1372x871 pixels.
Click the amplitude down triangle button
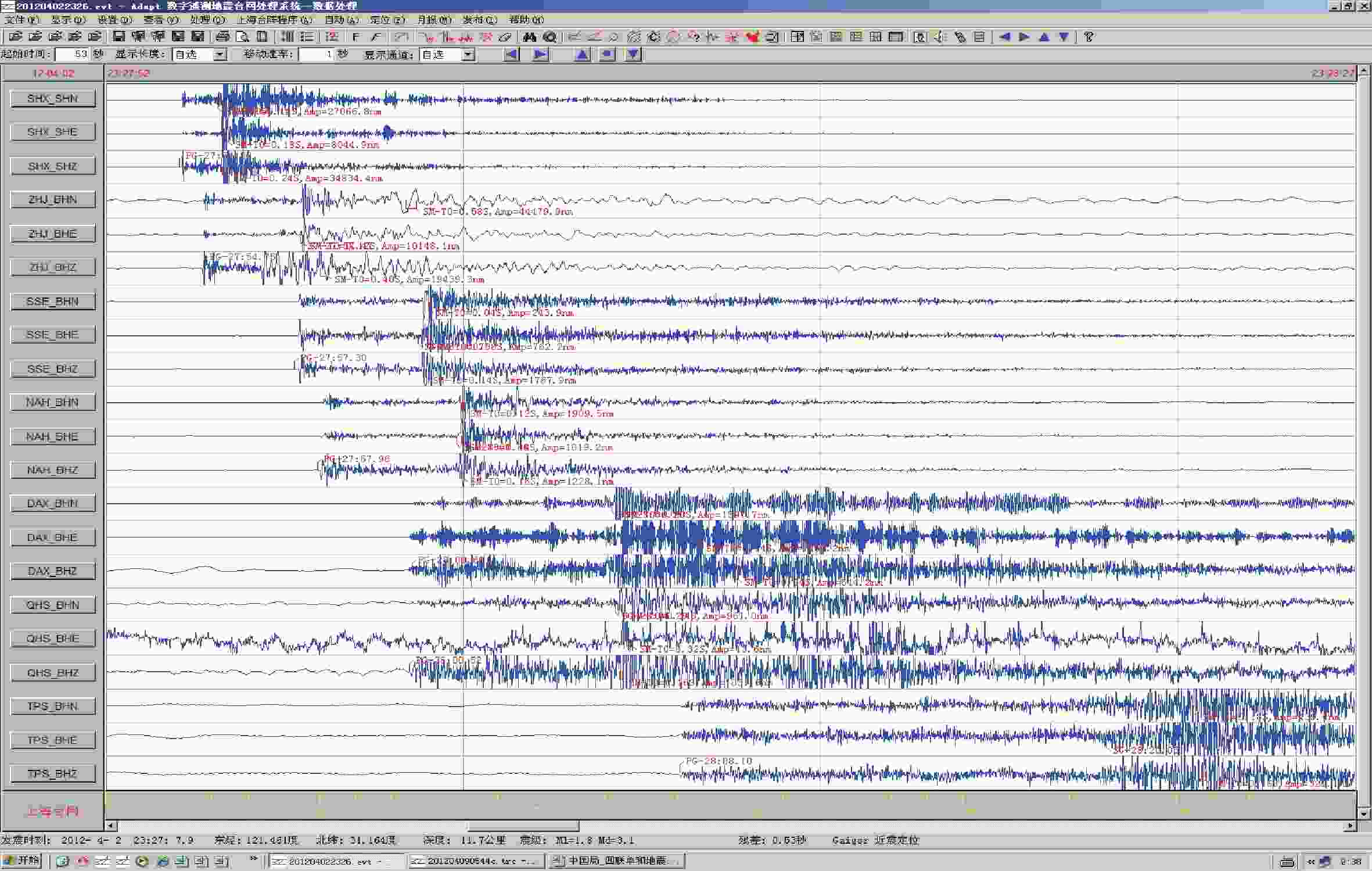(633, 55)
